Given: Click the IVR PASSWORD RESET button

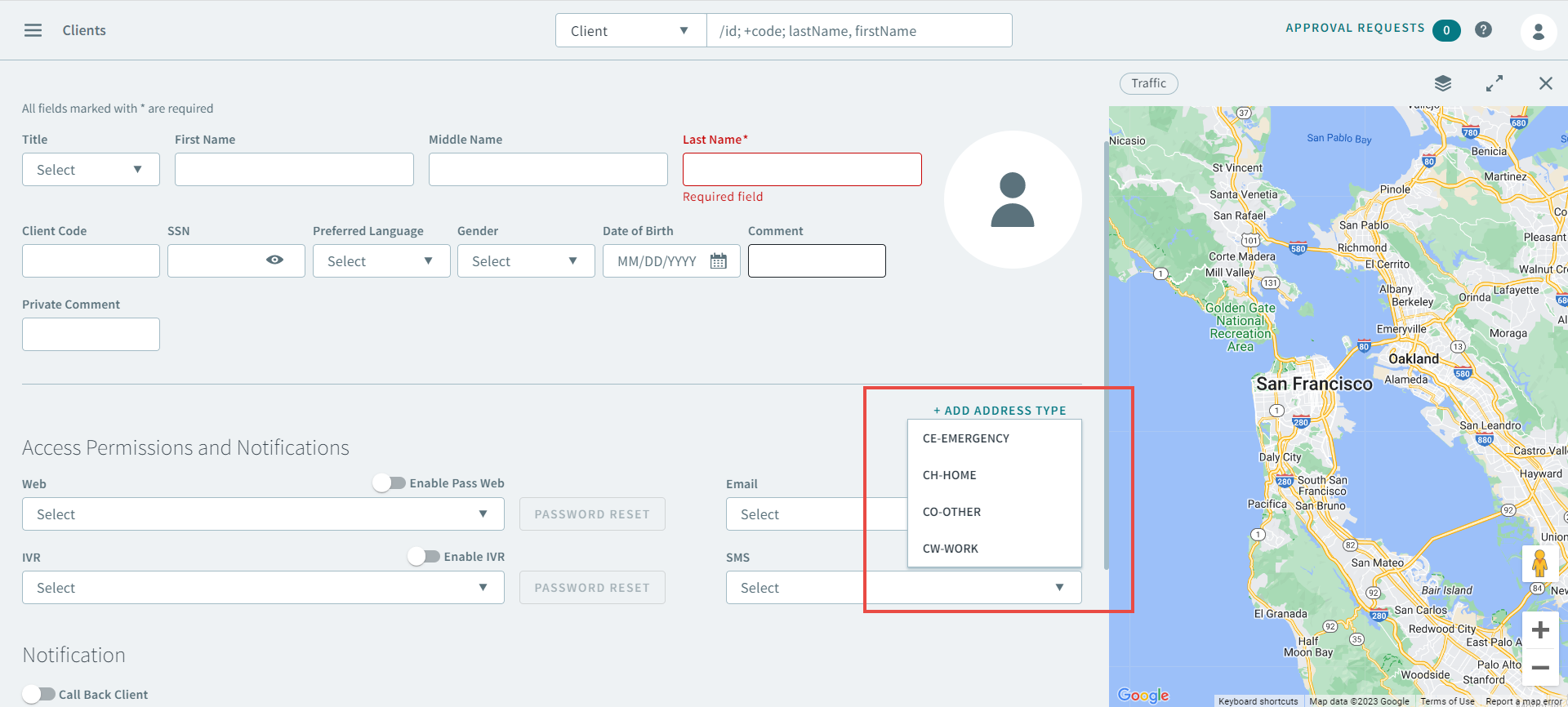Looking at the screenshot, I should 592,588.
